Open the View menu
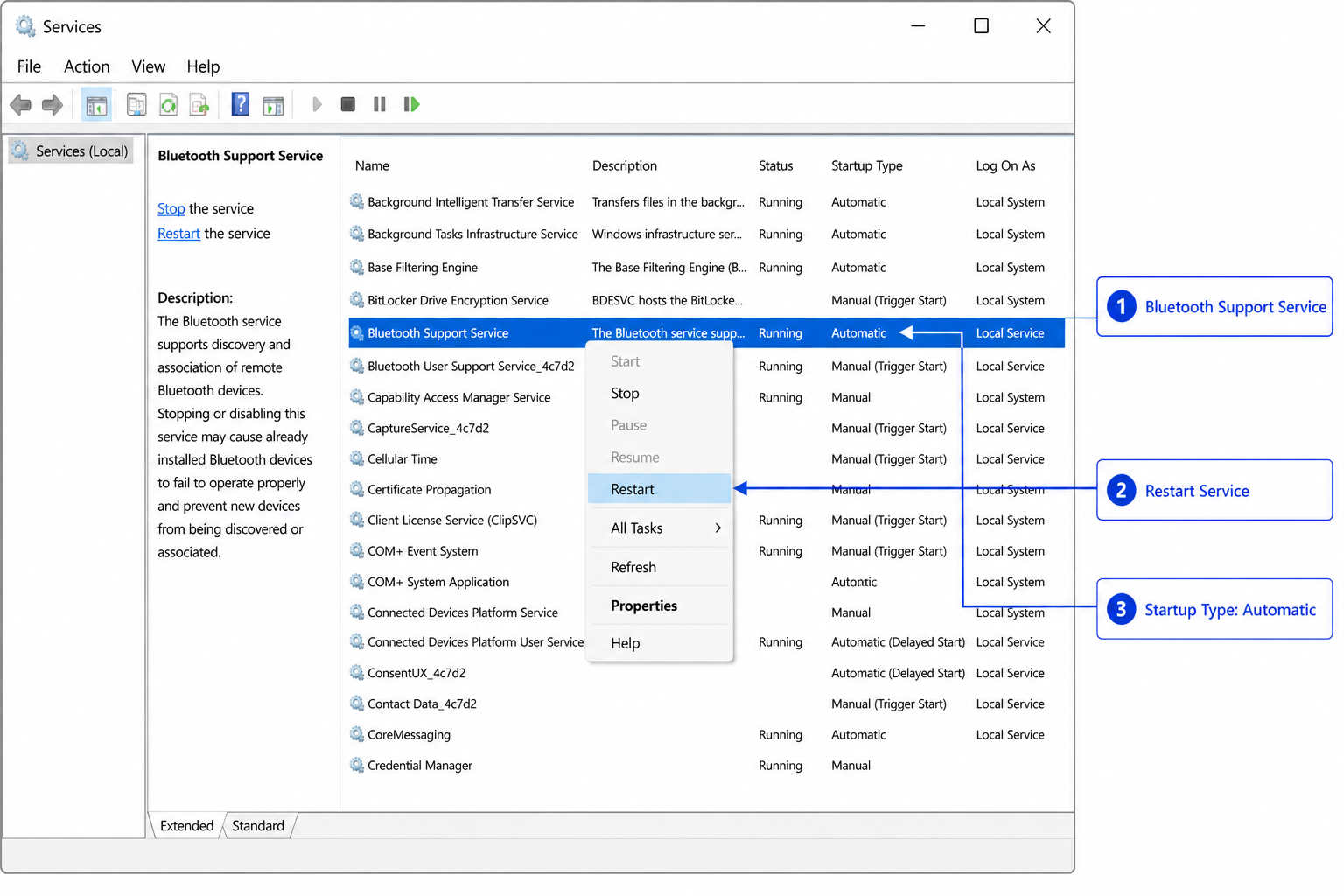The height and width of the screenshot is (896, 1344). 149,66
